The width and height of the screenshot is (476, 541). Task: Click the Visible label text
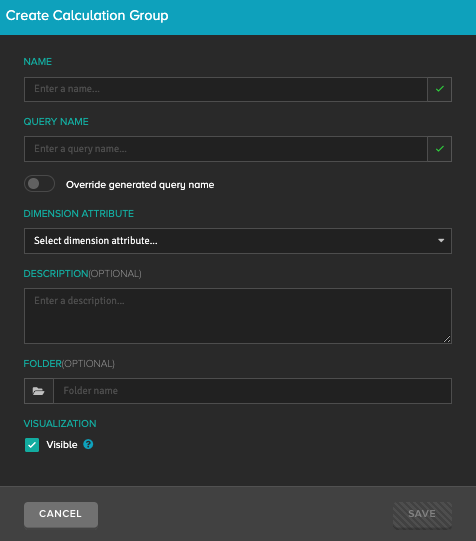click(62, 445)
